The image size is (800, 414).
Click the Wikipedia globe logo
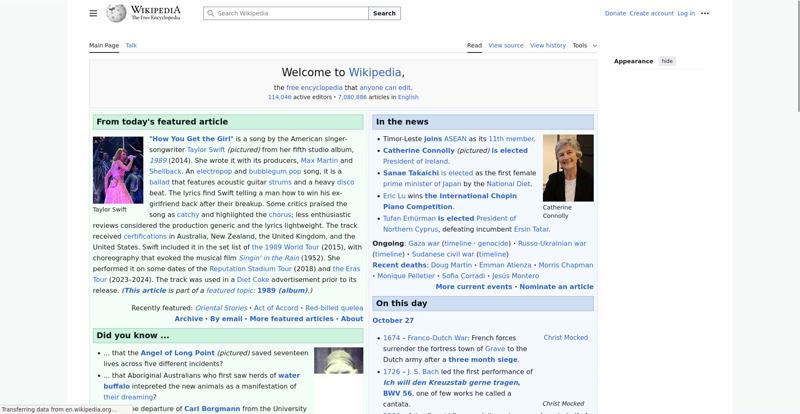click(x=117, y=14)
